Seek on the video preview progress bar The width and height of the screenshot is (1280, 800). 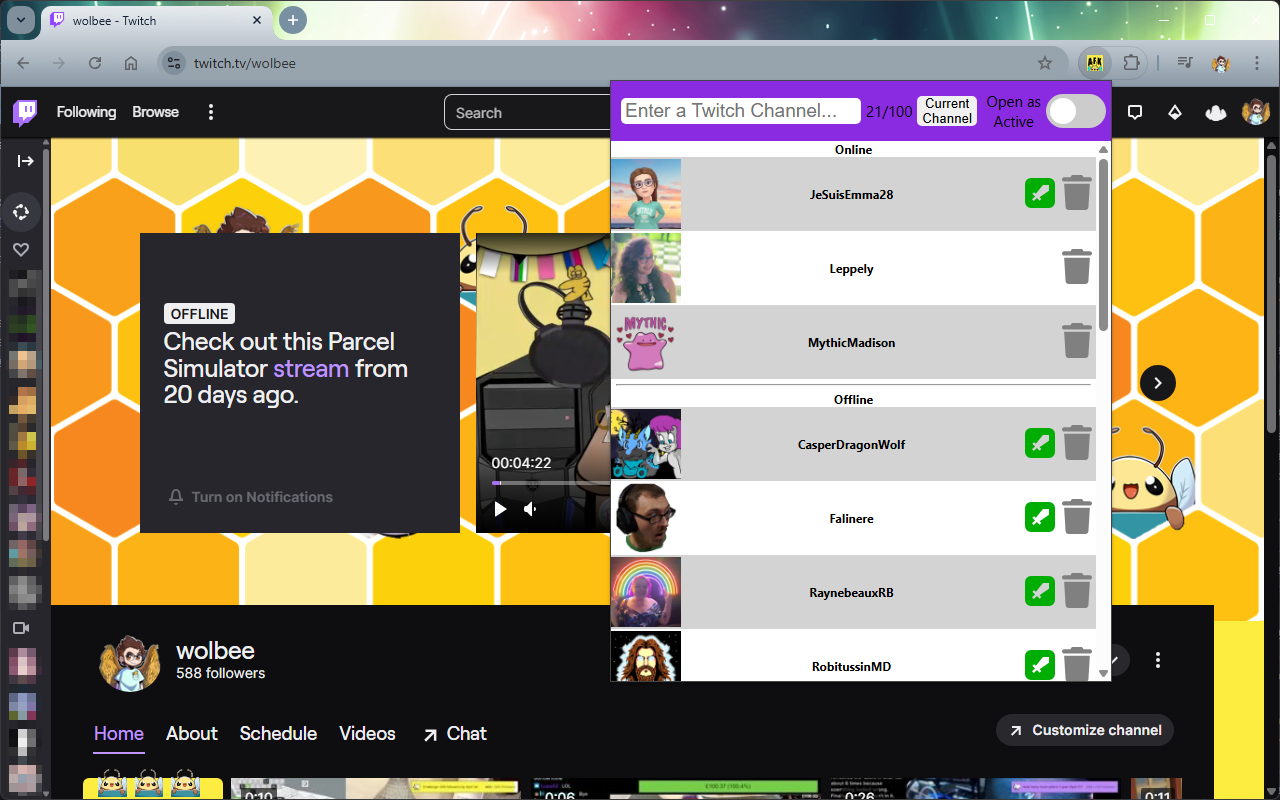[551, 483]
